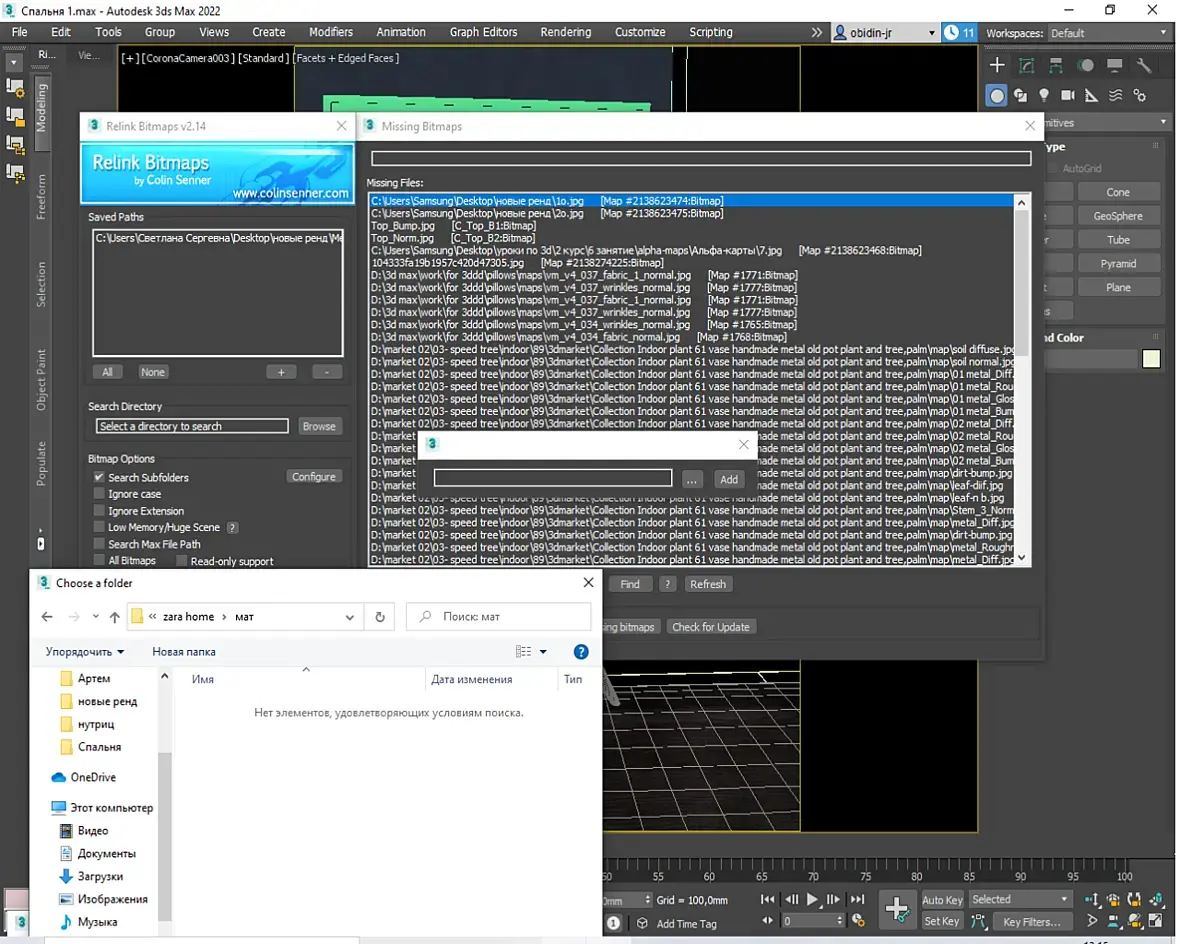Open folder dialog help icon
The image size is (1180, 944).
click(x=581, y=652)
